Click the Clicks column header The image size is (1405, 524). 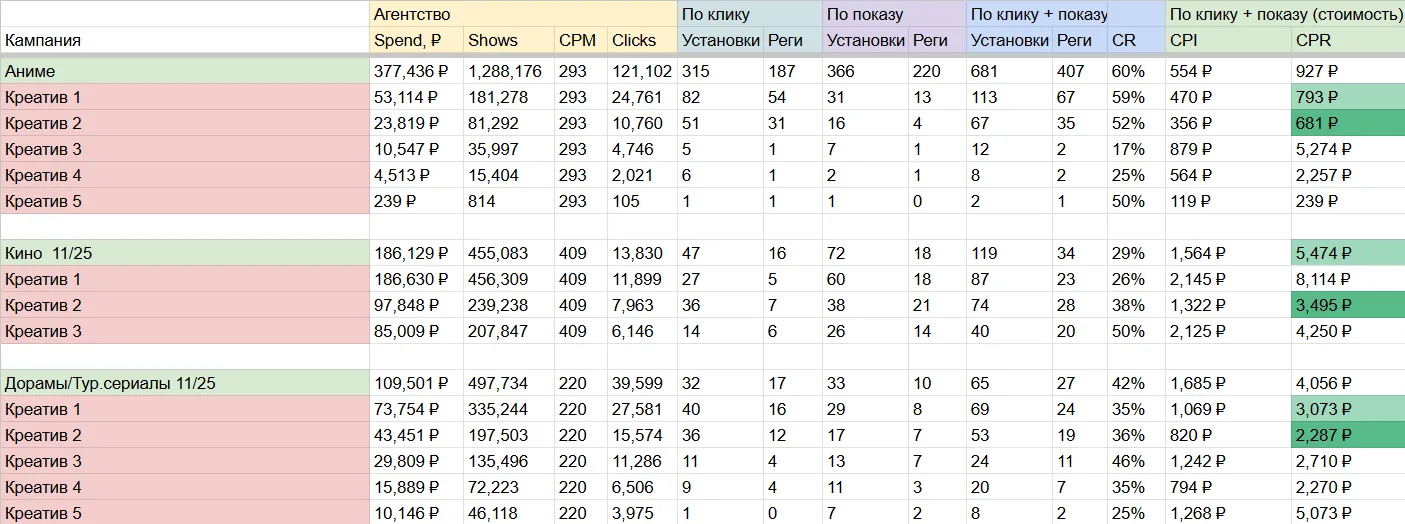[x=642, y=40]
